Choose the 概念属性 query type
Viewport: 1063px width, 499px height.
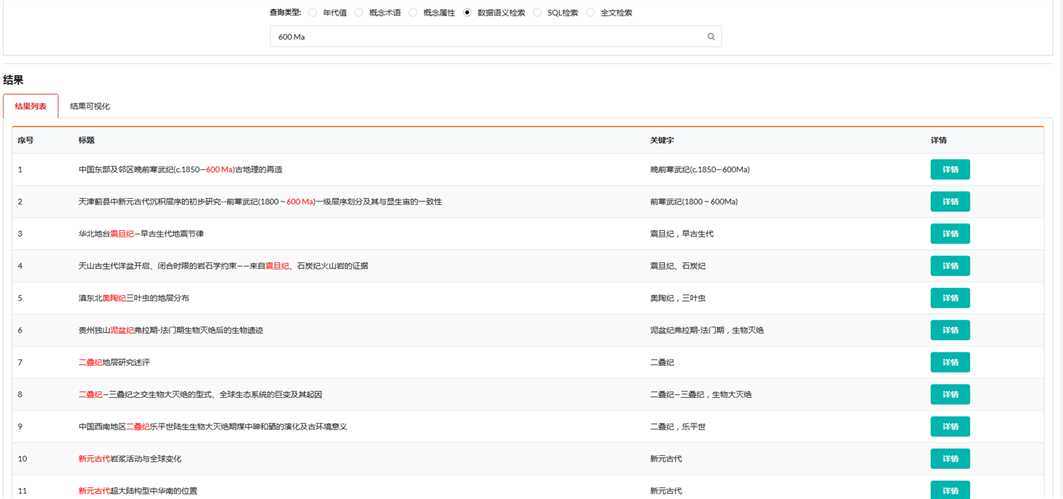click(x=413, y=12)
